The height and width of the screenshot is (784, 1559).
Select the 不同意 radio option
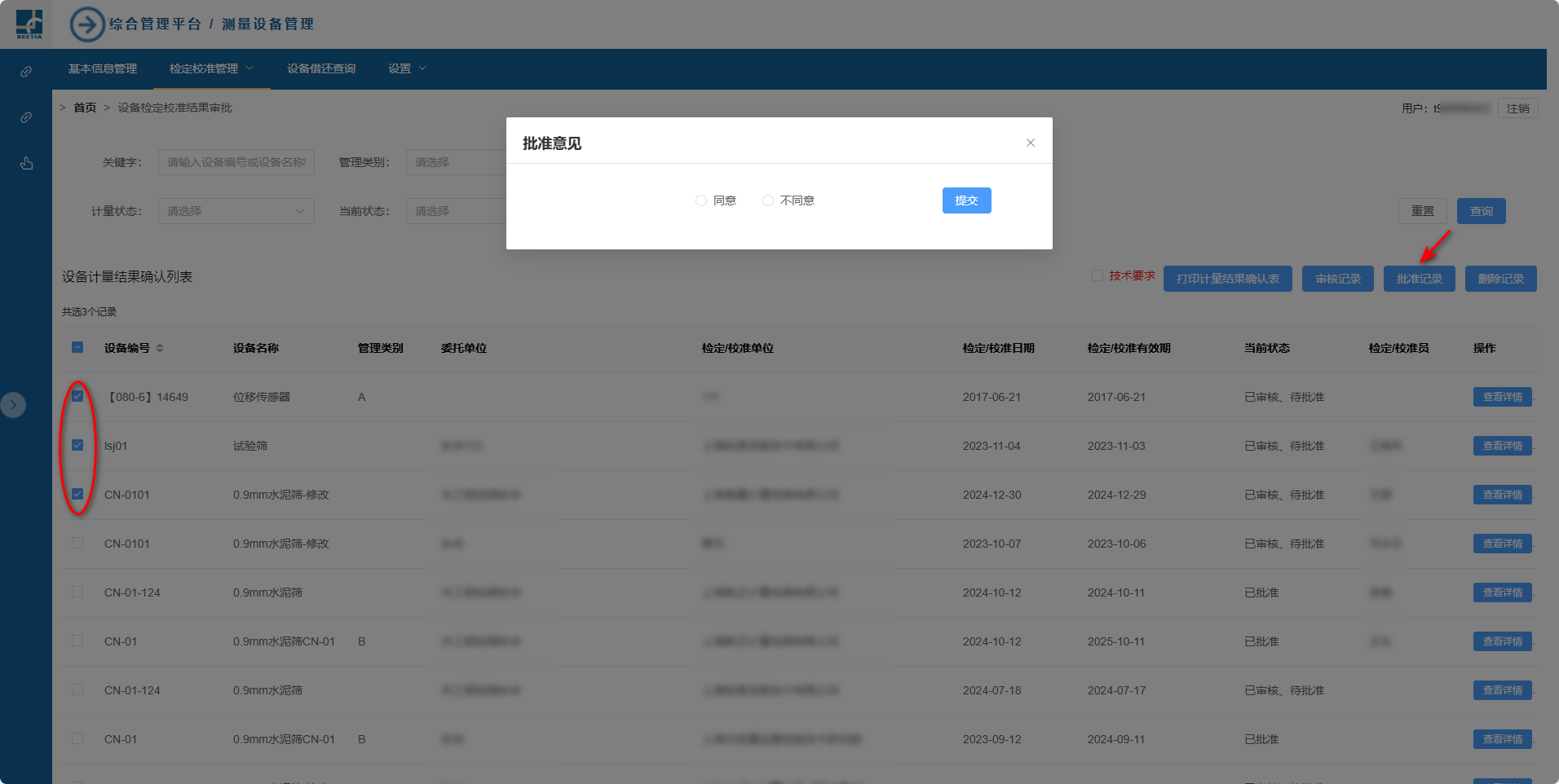point(768,200)
